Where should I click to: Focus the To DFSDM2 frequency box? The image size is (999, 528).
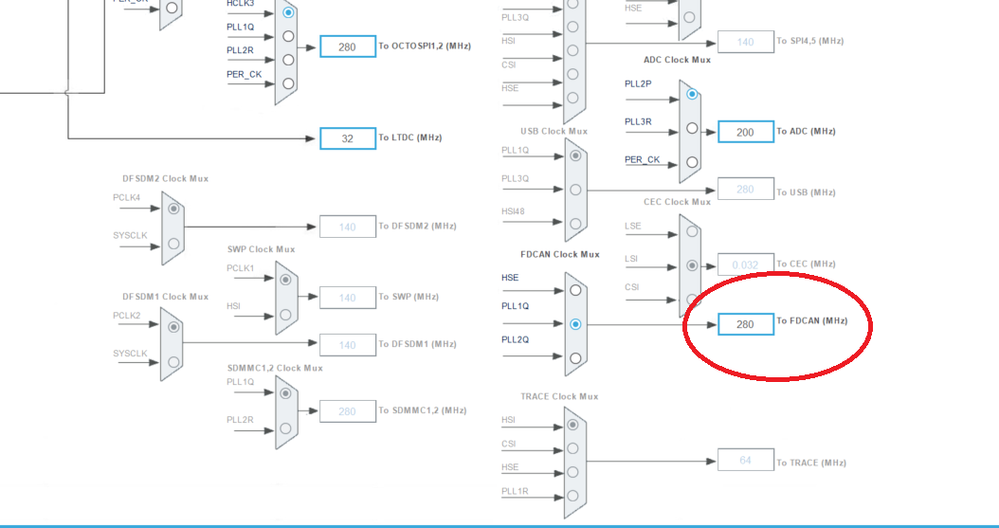coord(347,227)
